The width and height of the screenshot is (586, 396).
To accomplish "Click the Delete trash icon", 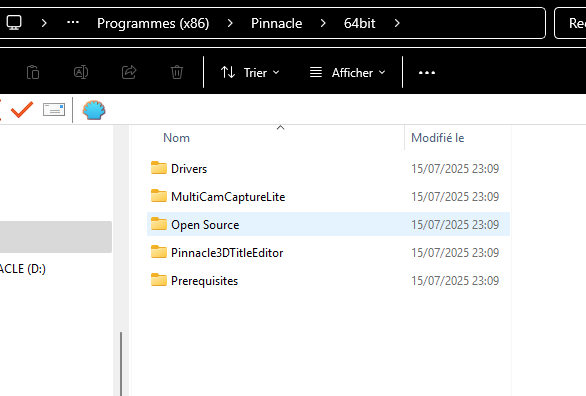I will click(177, 72).
